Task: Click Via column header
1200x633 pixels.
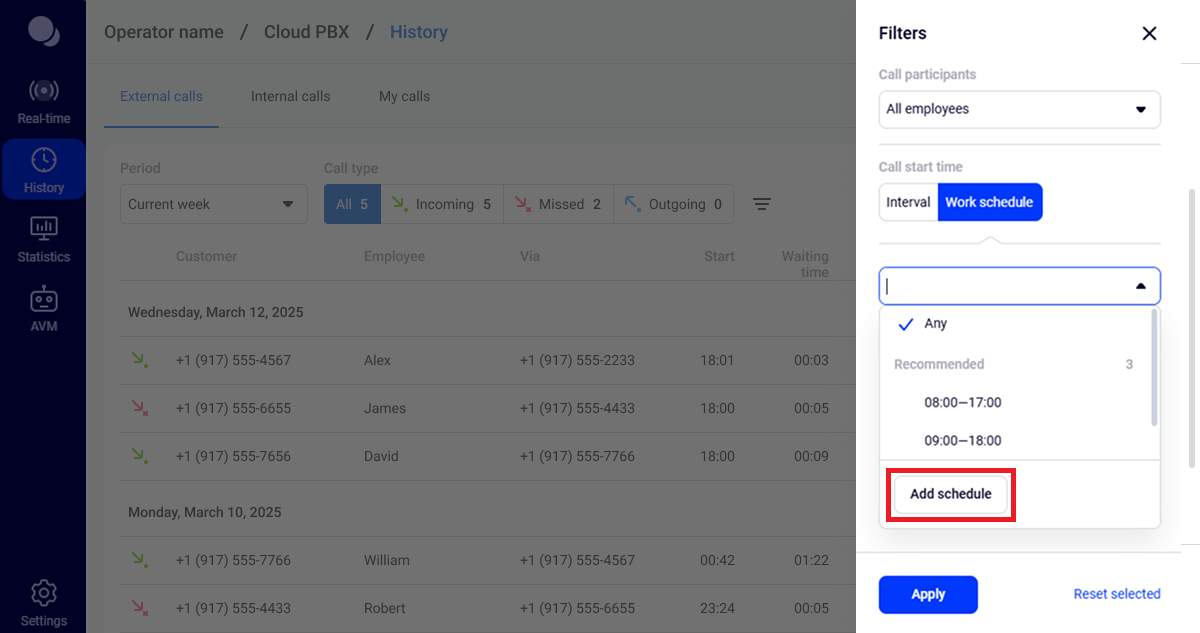Action: [530, 256]
